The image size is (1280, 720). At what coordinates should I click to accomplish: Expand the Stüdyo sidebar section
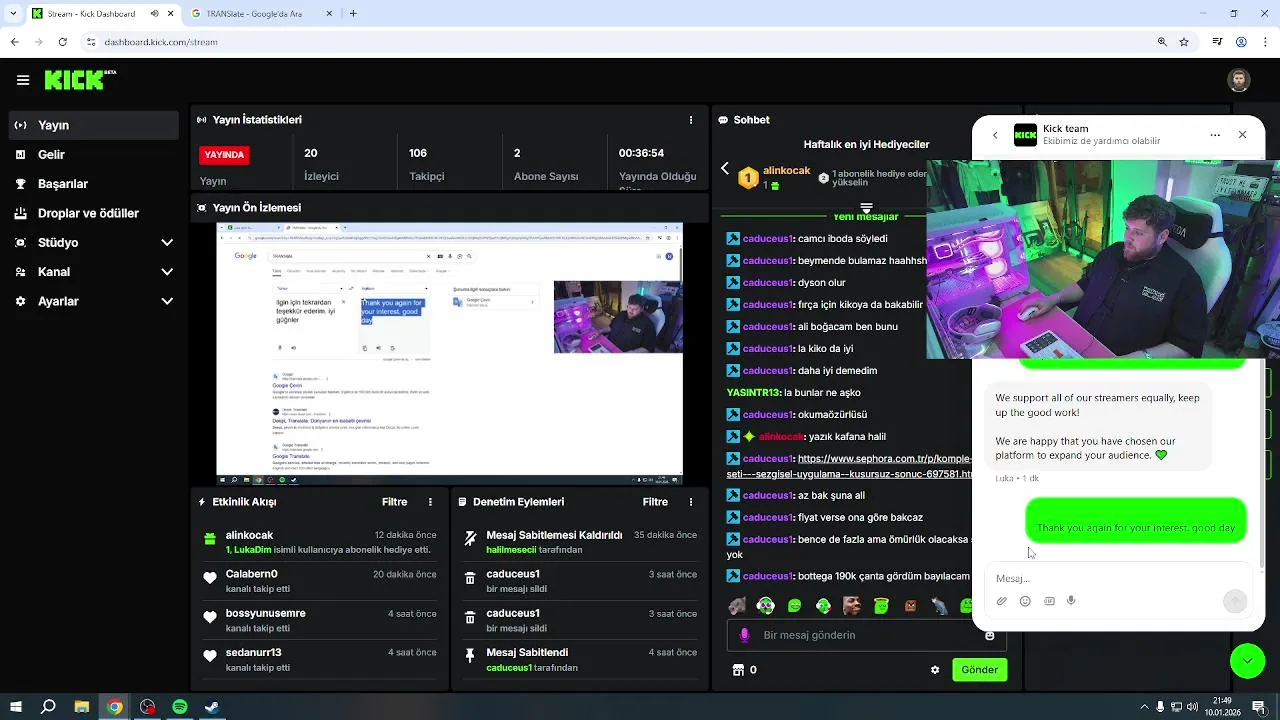[x=95, y=242]
